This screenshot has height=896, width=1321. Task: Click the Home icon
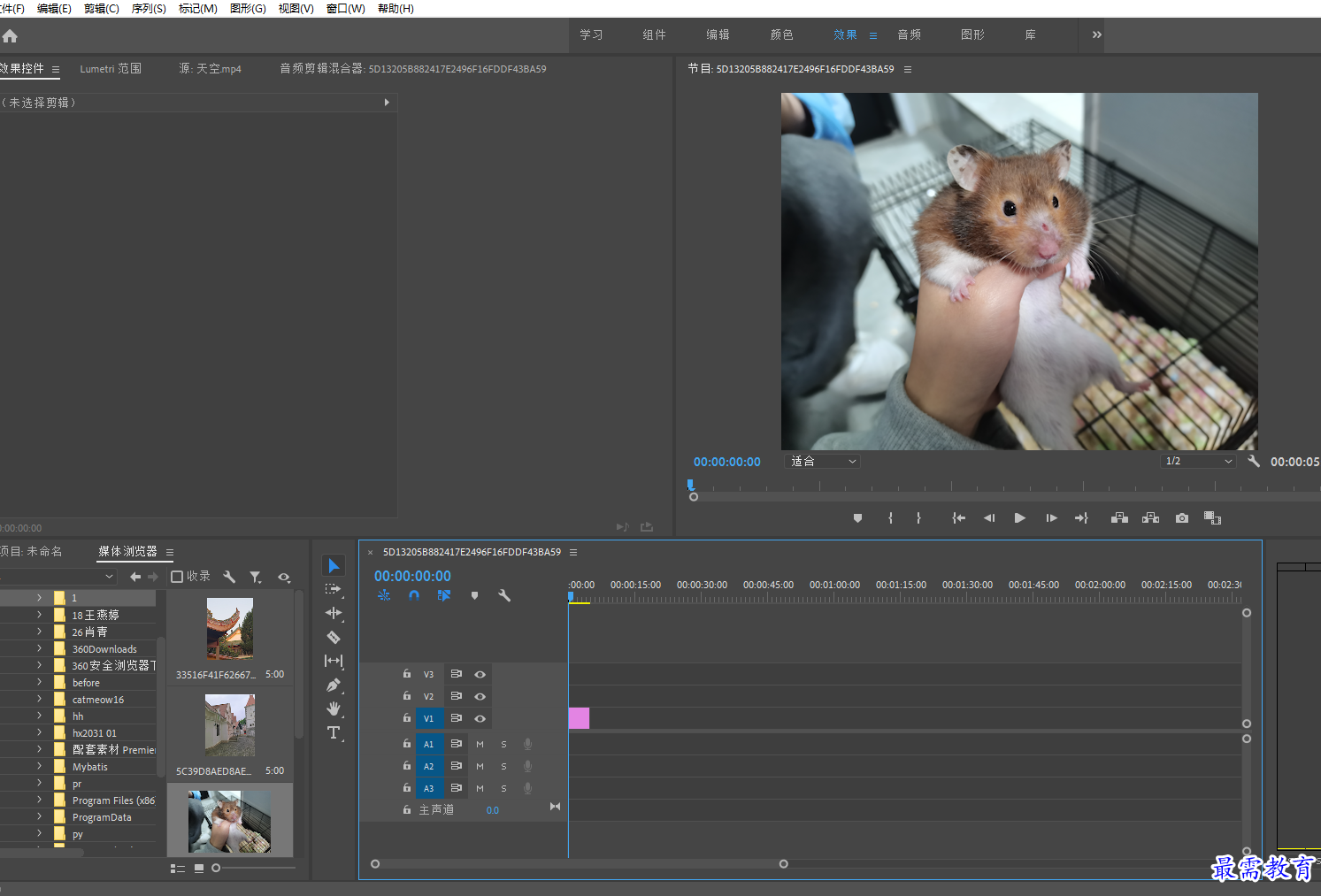(10, 36)
